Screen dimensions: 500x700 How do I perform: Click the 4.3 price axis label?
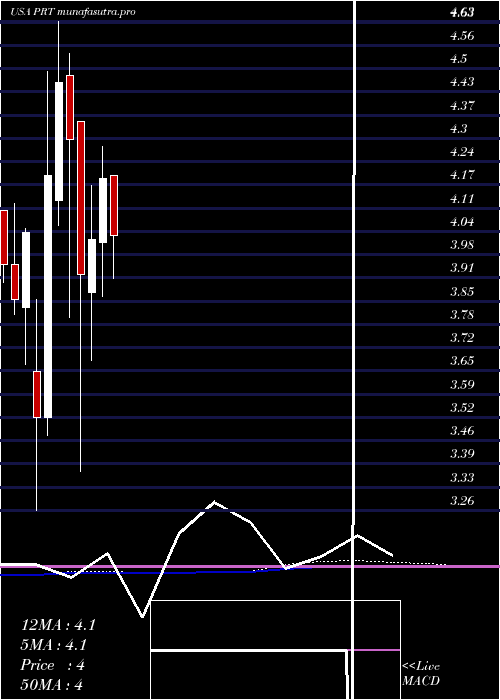tap(458, 129)
